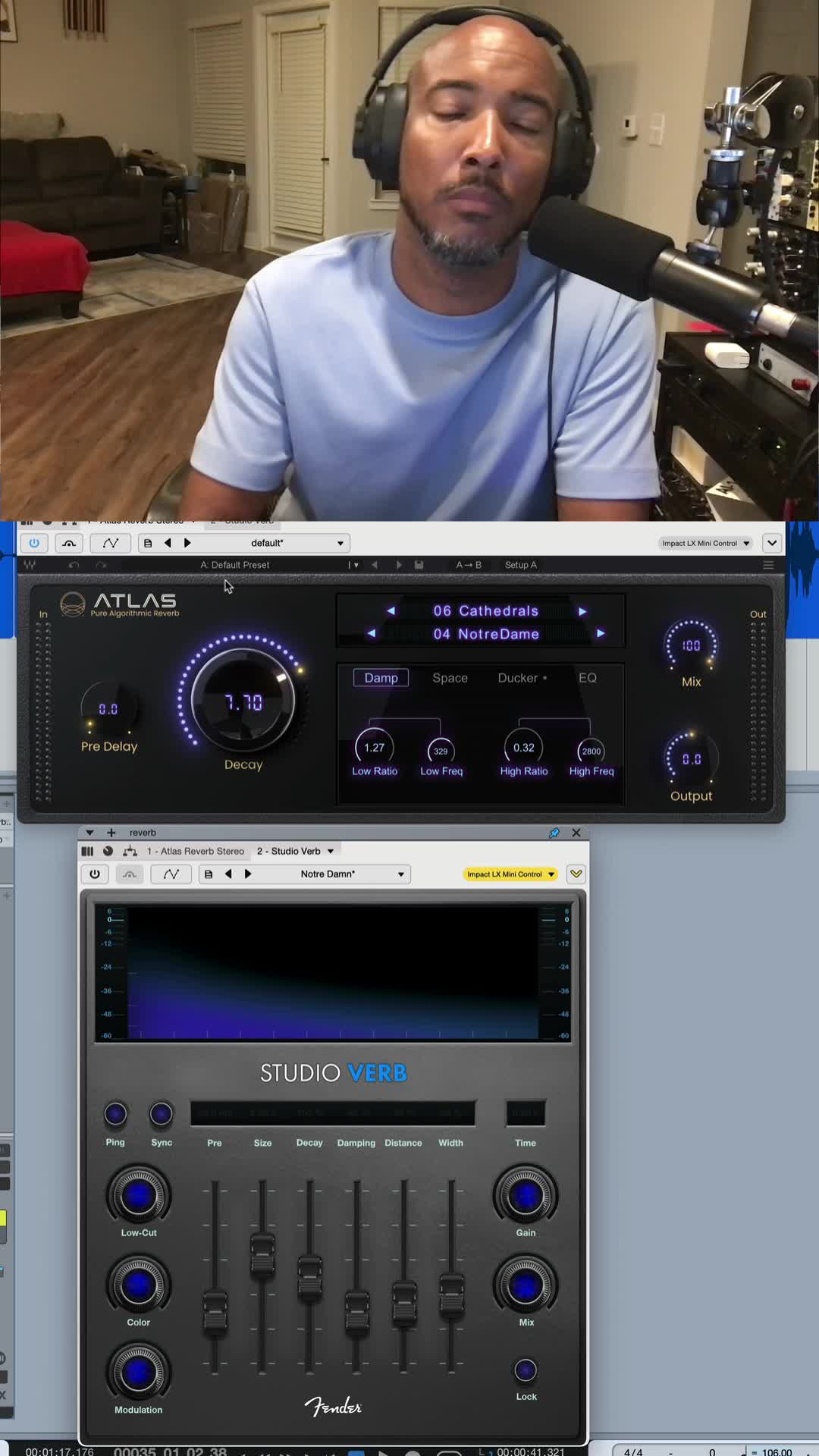Click the High Freq knob
Image resolution: width=819 pixels, height=1456 pixels.
click(x=591, y=751)
